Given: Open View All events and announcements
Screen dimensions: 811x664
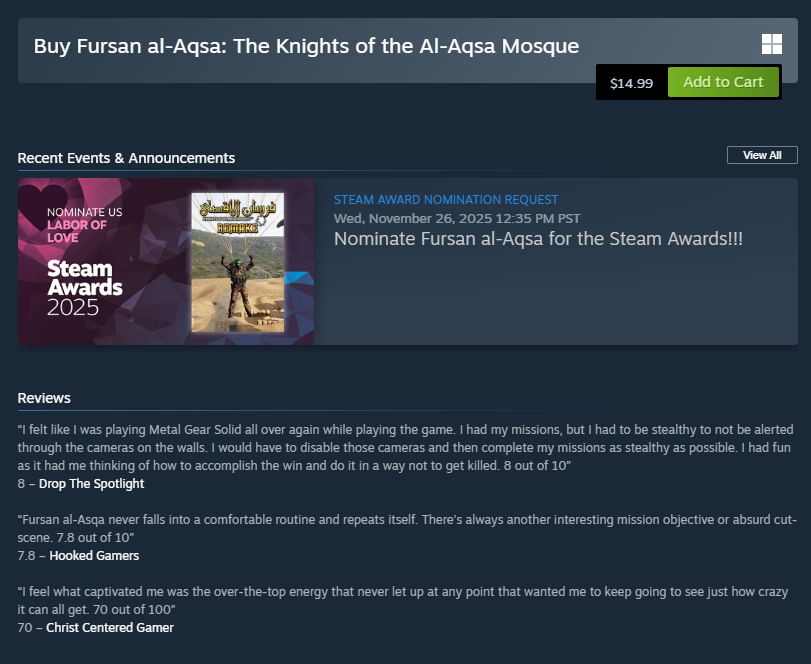Looking at the screenshot, I should [x=762, y=155].
